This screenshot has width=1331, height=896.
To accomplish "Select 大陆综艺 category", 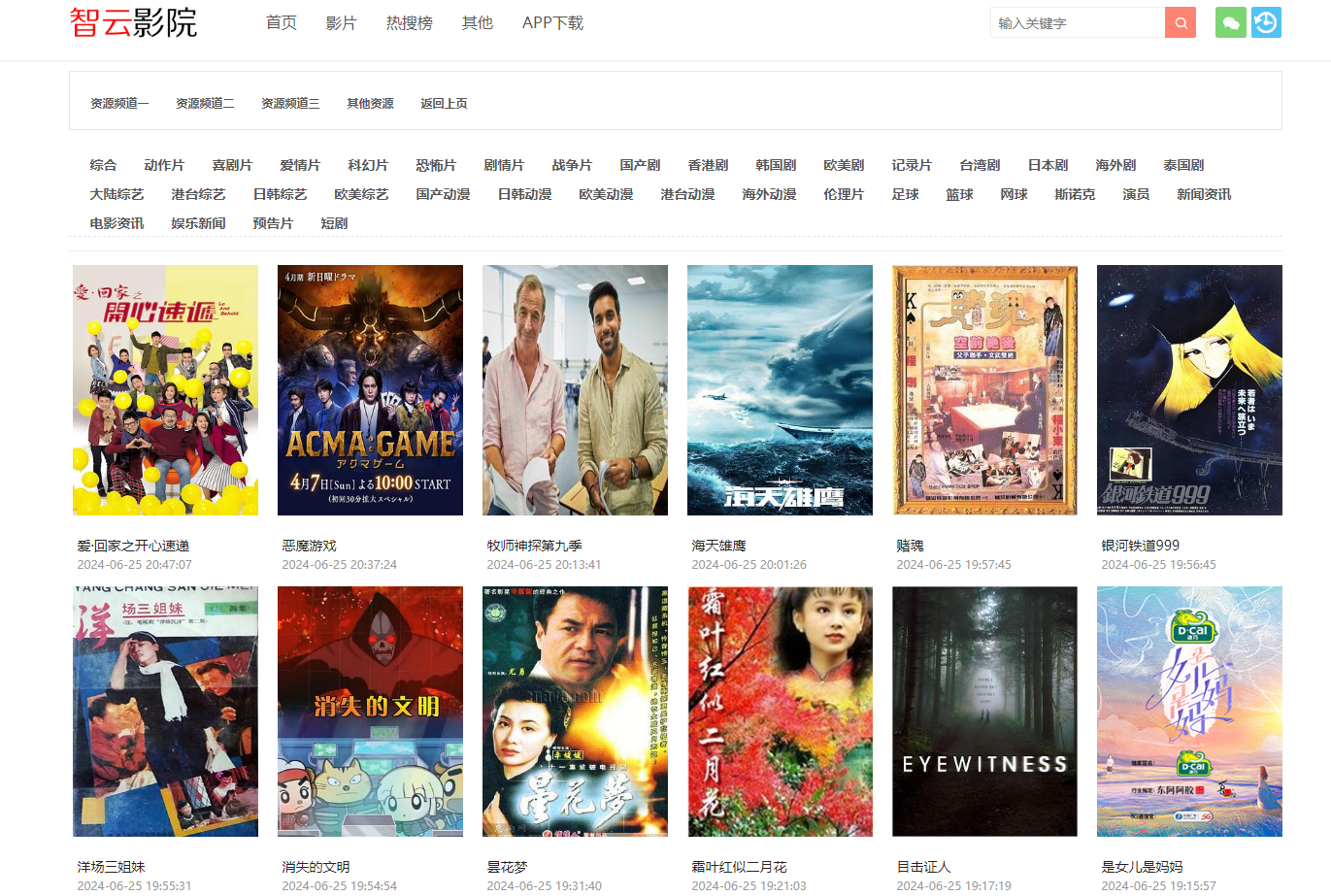I will (x=116, y=194).
